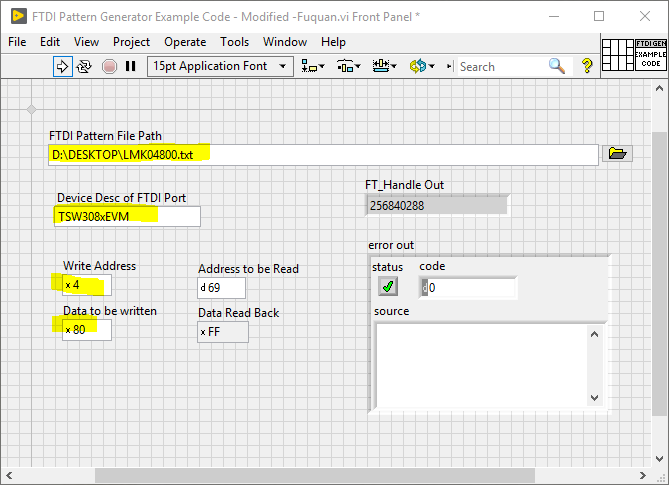The width and height of the screenshot is (669, 485).
Task: Click the Address to be Read radix d indicator
Action: (203, 288)
